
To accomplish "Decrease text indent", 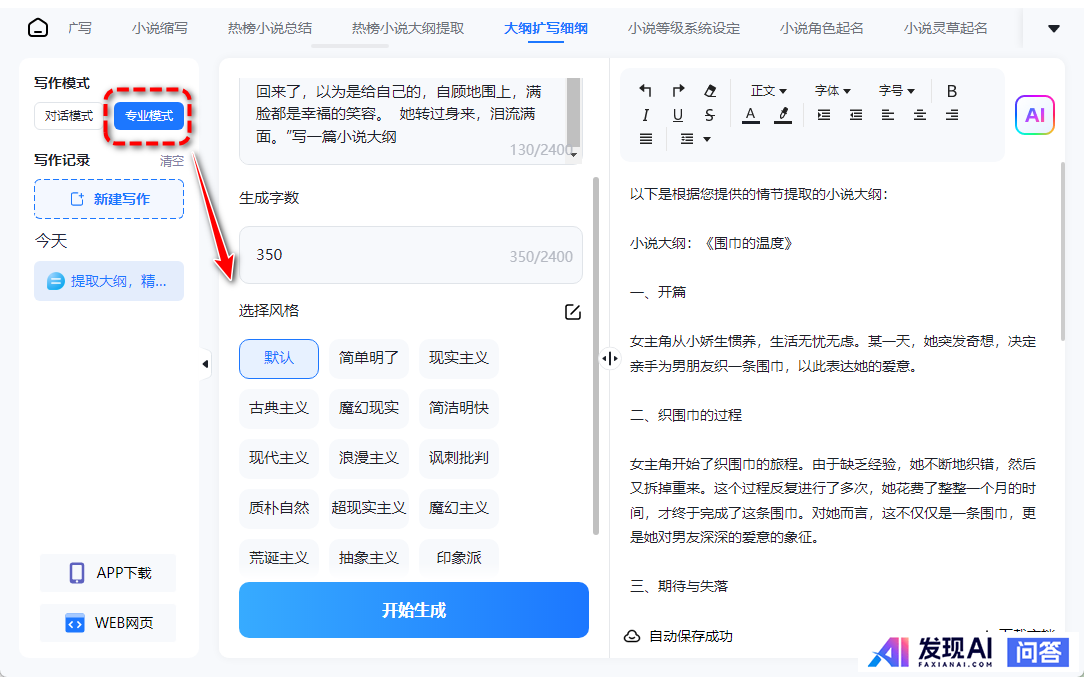I will [x=856, y=115].
